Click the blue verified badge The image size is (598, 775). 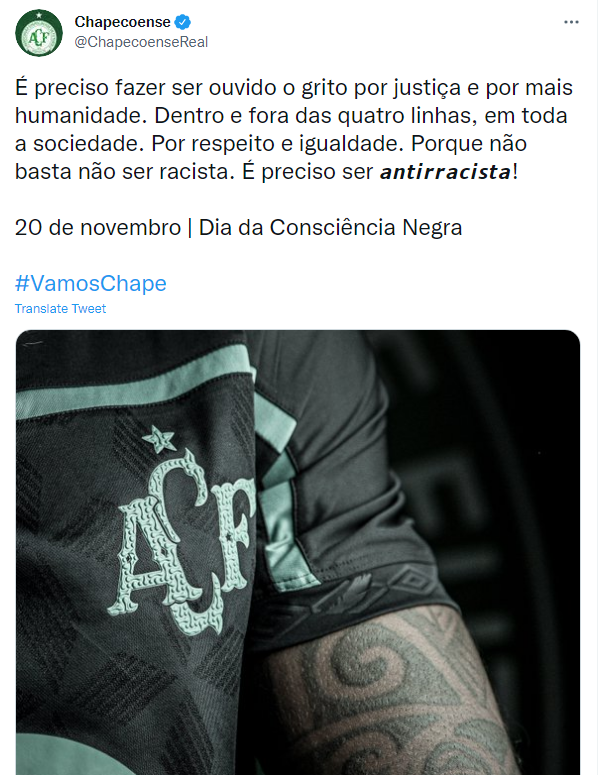(x=183, y=22)
